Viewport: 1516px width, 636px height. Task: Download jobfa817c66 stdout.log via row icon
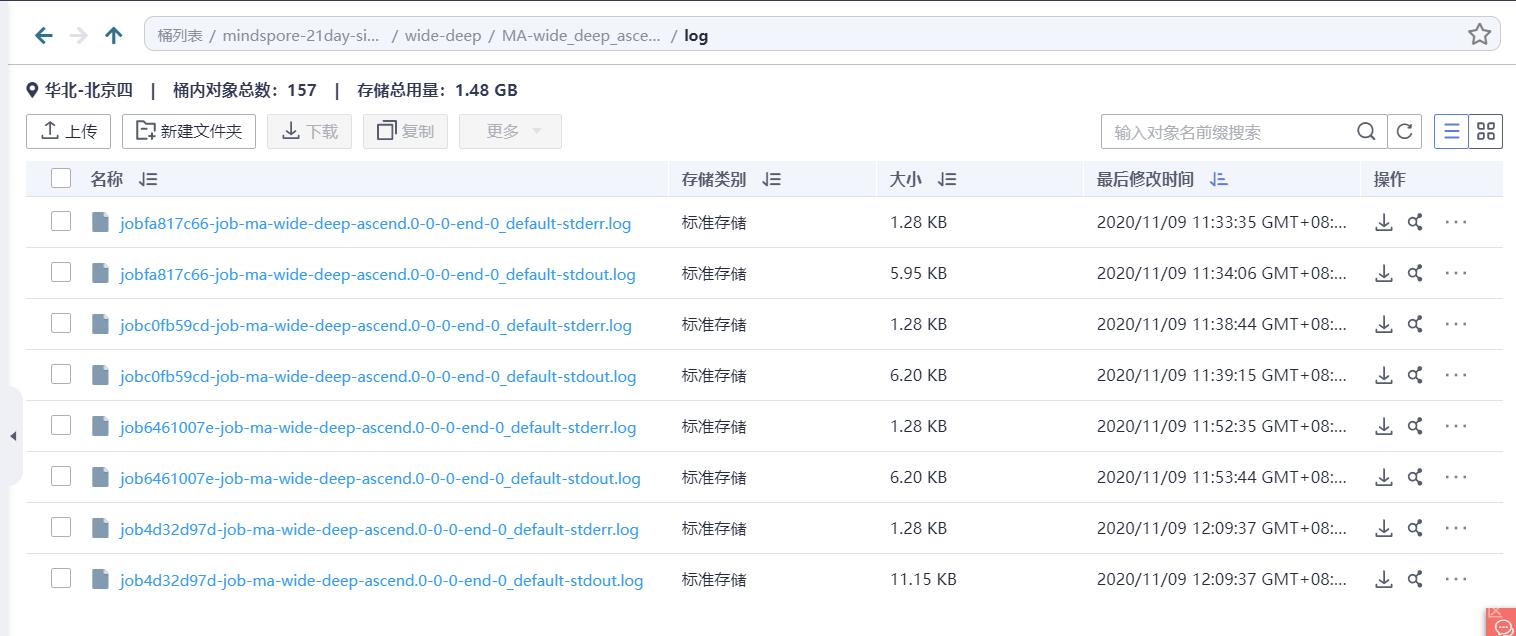click(x=1384, y=274)
